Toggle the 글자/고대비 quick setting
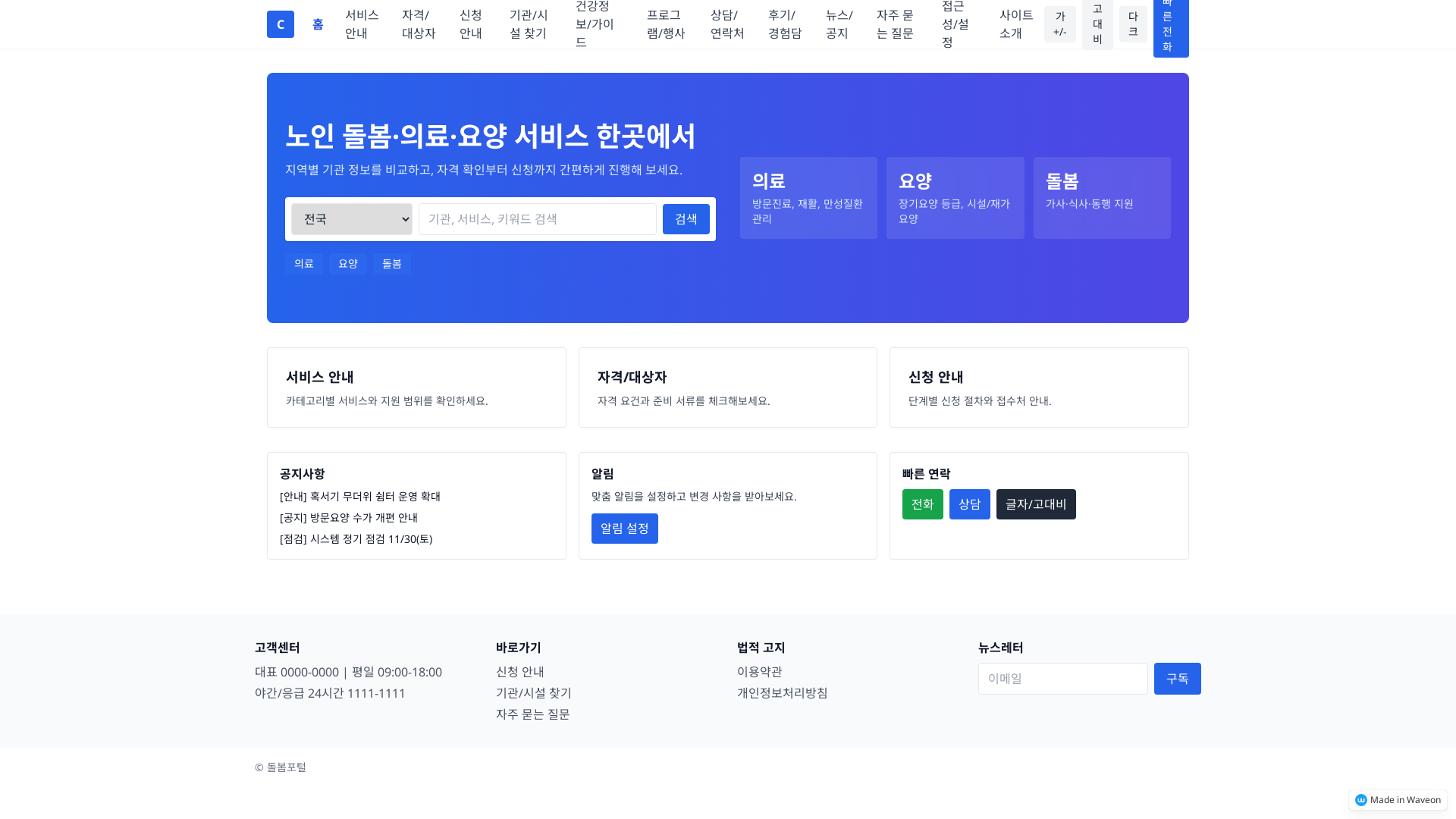 [1036, 504]
